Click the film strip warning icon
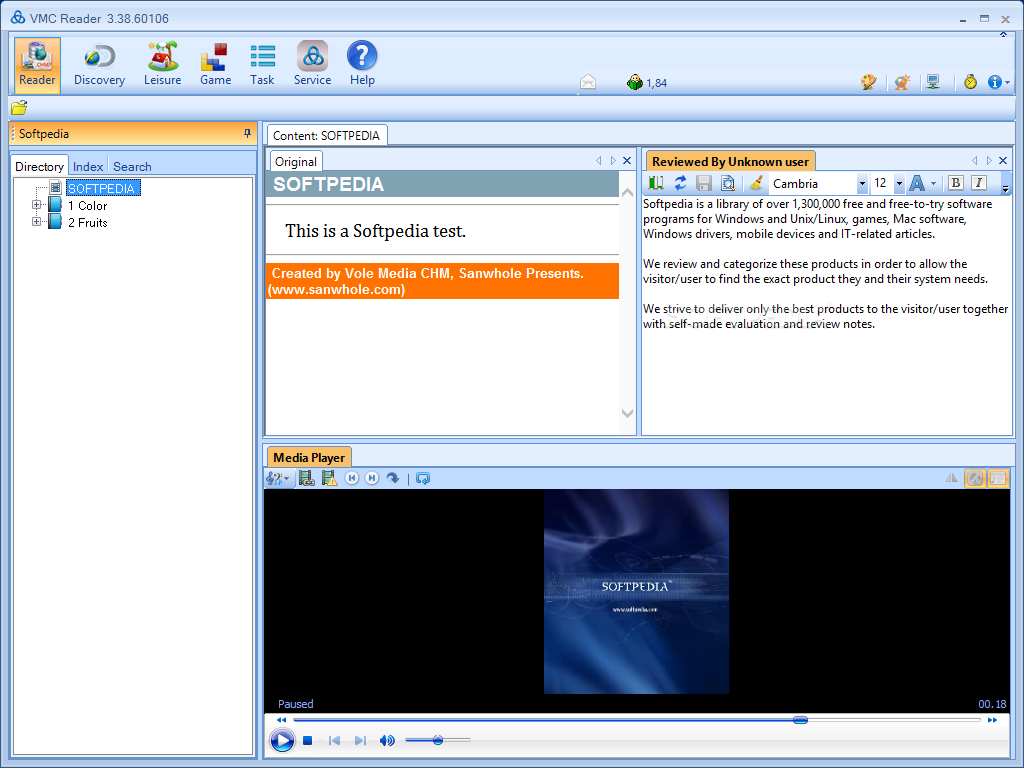The height and width of the screenshot is (768, 1024). coord(330,479)
